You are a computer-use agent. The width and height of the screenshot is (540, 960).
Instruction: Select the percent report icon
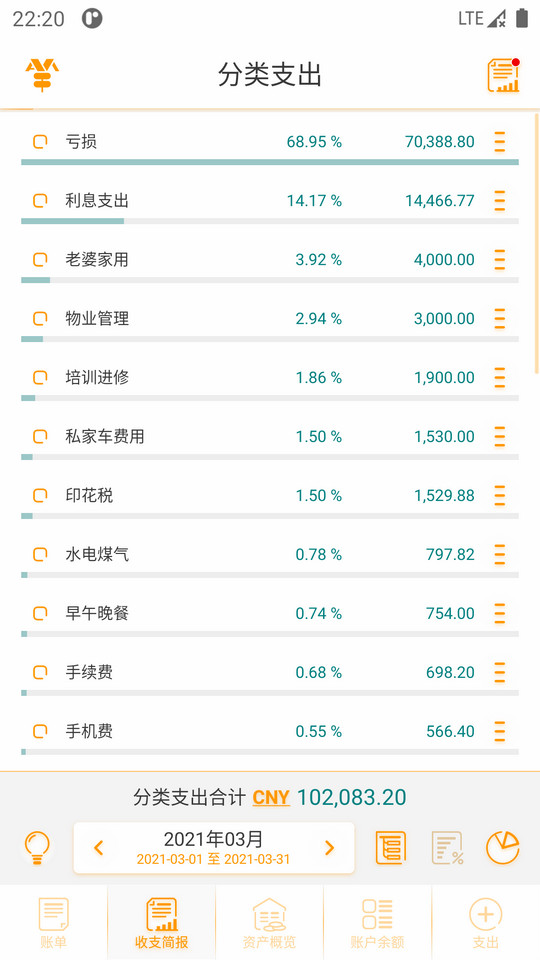(x=447, y=848)
